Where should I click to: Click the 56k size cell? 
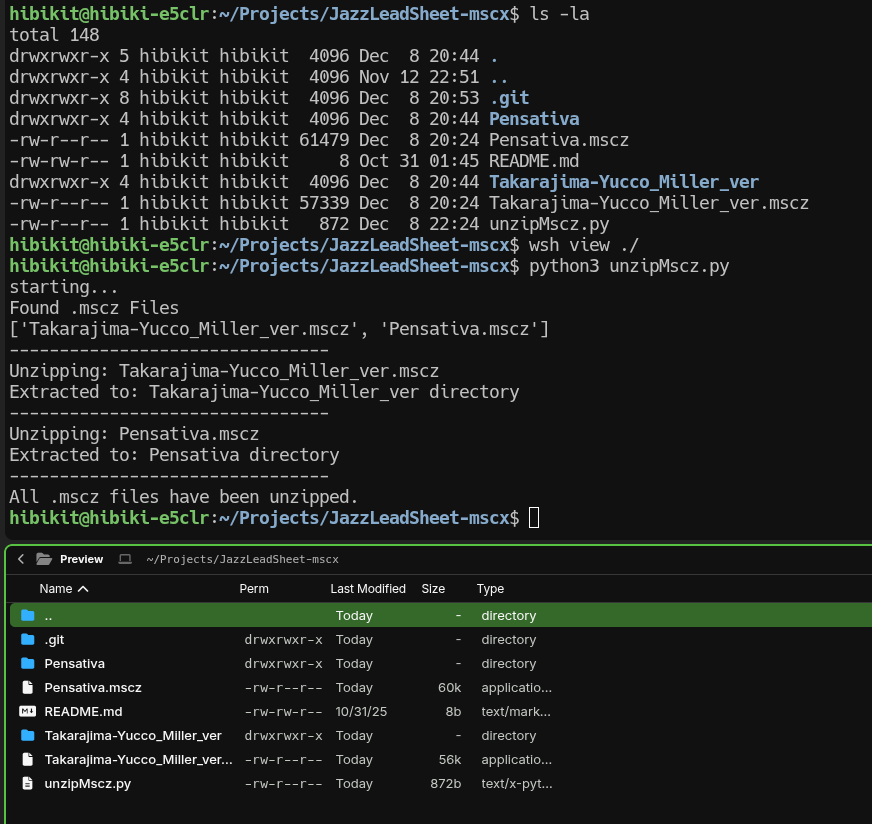point(449,759)
